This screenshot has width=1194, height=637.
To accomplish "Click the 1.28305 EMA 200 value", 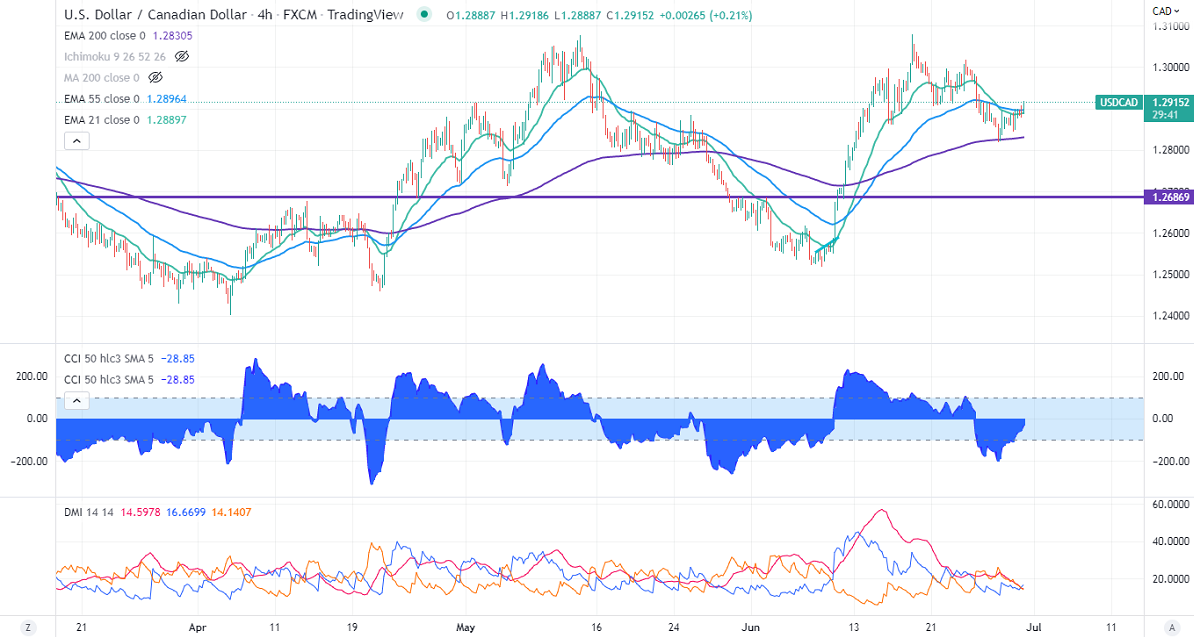I will pyautogui.click(x=172, y=36).
